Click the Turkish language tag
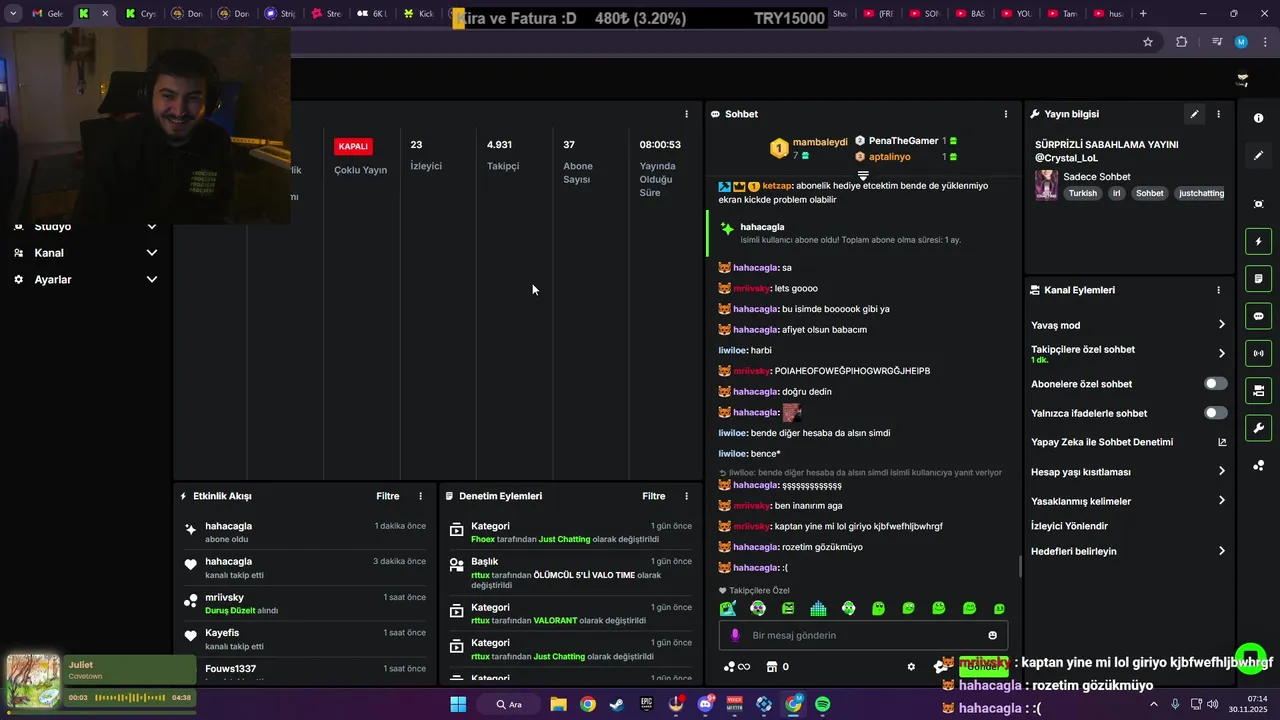The height and width of the screenshot is (720, 1280). [x=1083, y=193]
